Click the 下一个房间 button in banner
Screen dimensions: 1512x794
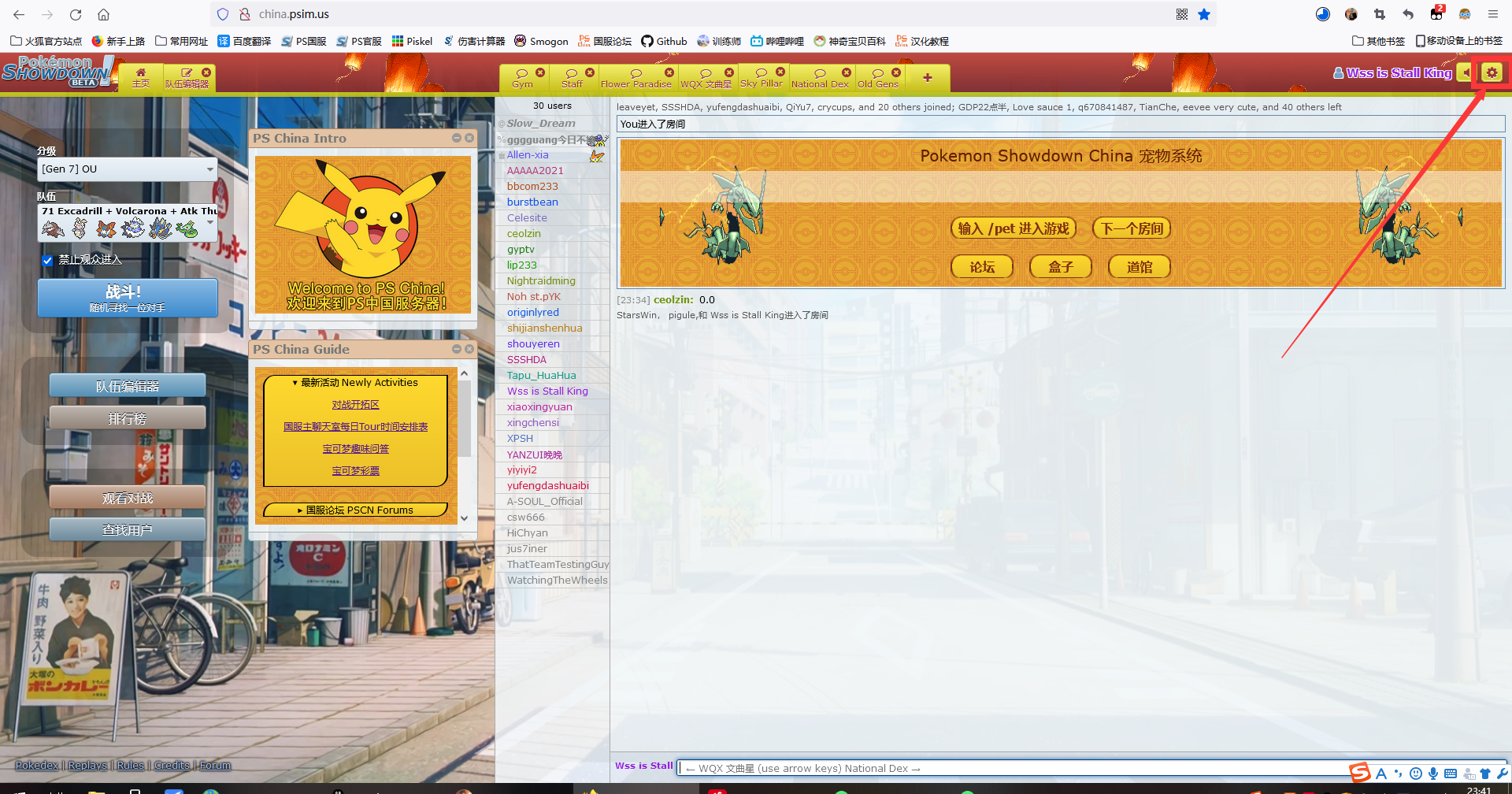[1132, 228]
